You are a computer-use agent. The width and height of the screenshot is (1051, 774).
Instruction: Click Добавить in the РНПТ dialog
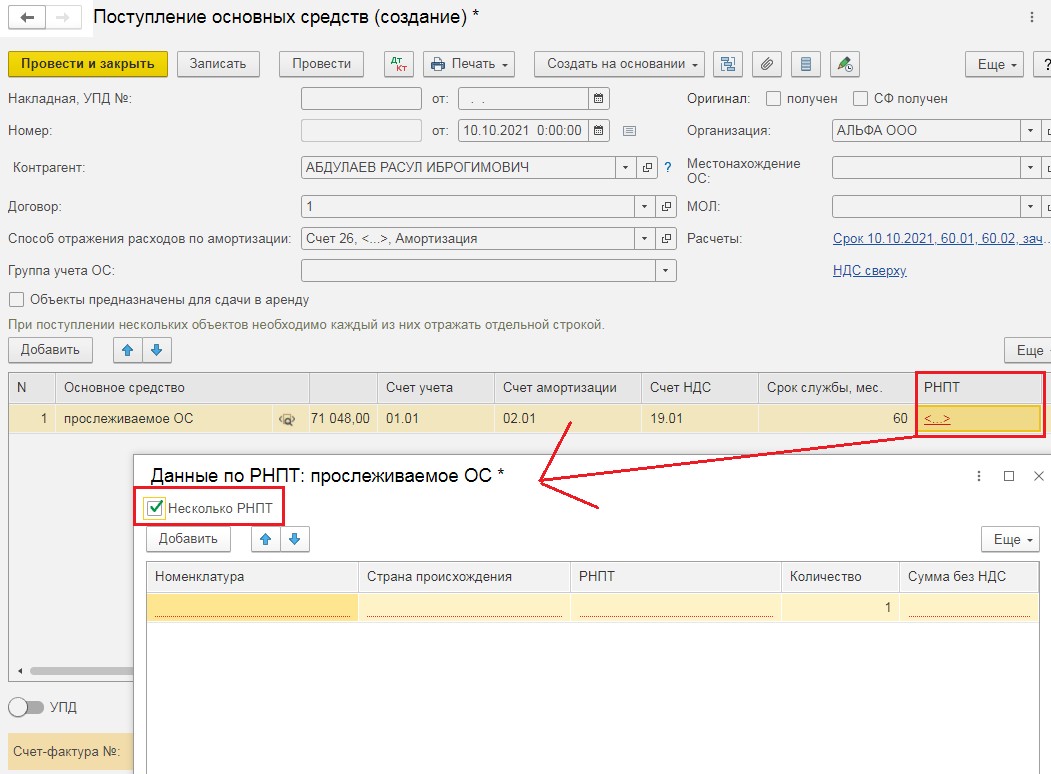coord(188,539)
